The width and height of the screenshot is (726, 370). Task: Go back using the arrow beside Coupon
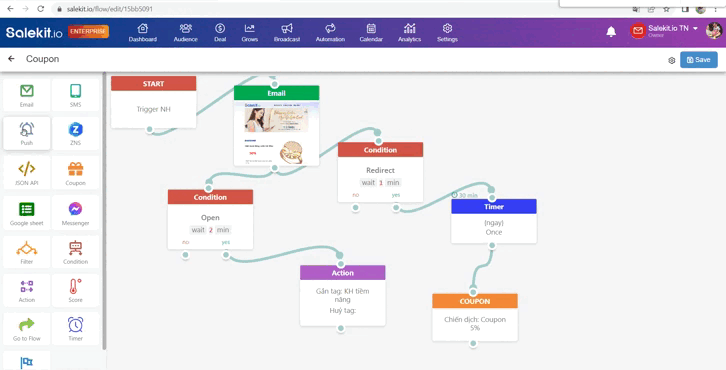(x=12, y=59)
